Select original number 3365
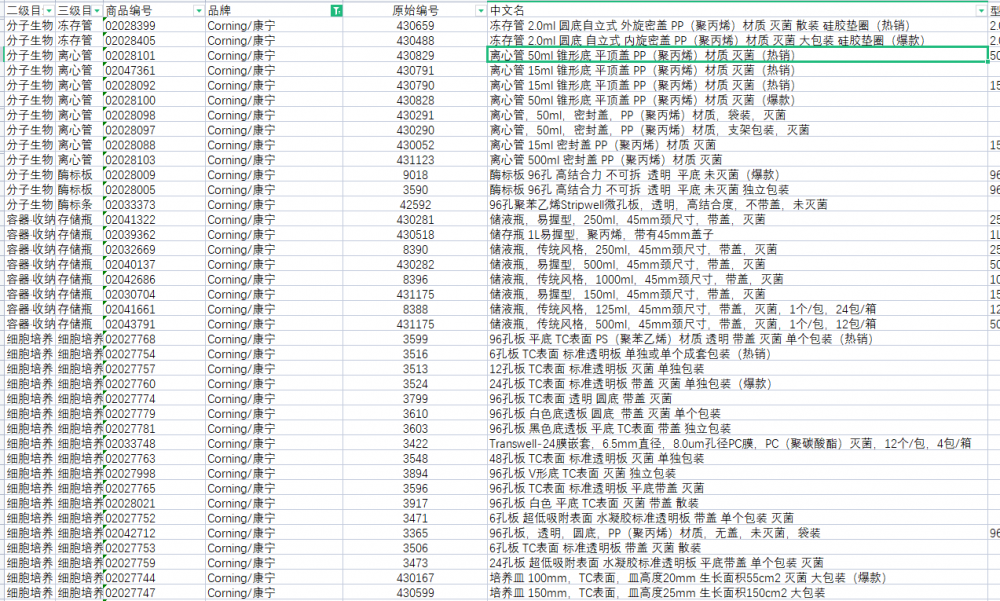Viewport: 1000px width, 601px height. pyautogui.click(x=415, y=533)
